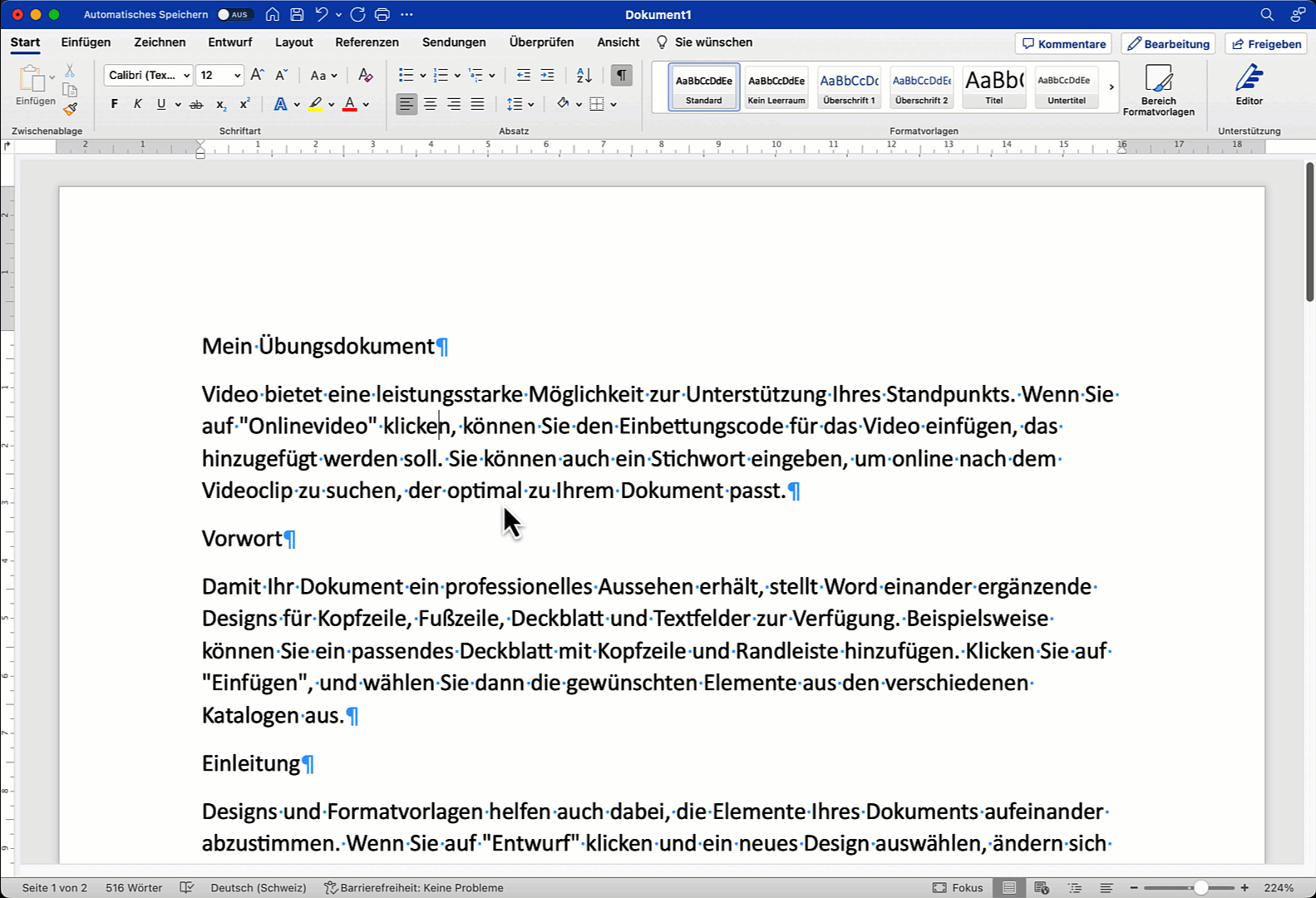Clear all formatting with eraser icon
1316x898 pixels.
coord(365,76)
